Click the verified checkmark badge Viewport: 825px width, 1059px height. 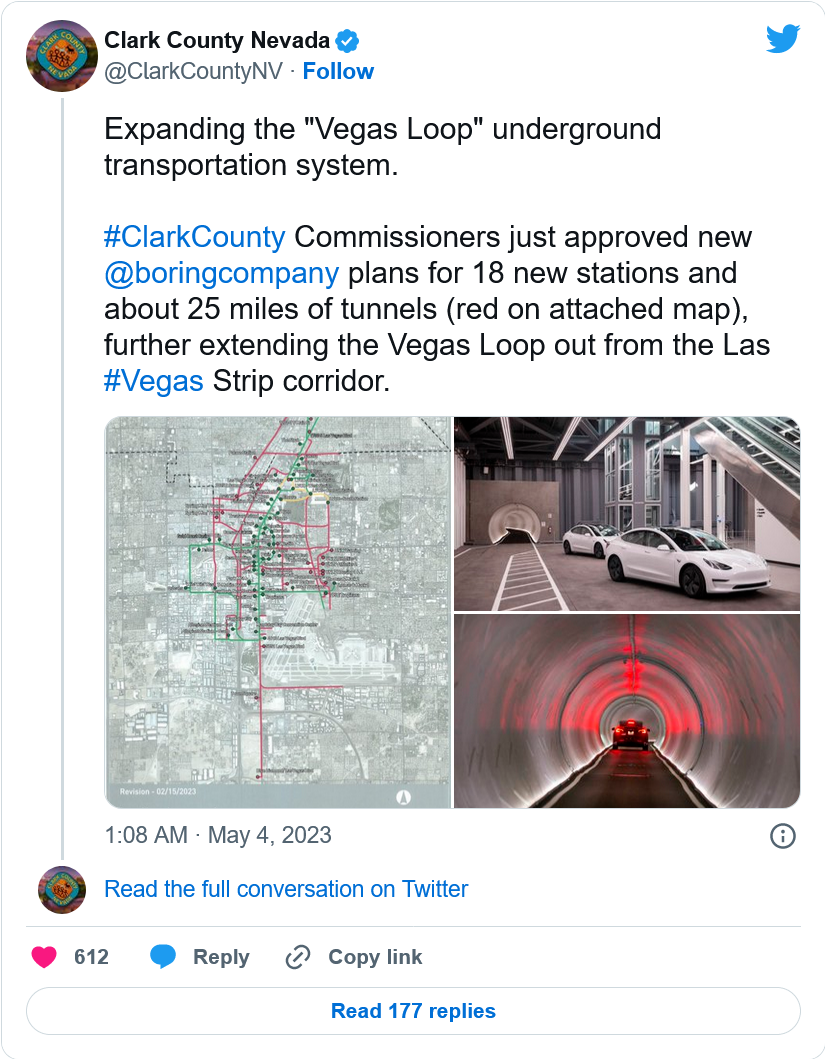tap(347, 41)
